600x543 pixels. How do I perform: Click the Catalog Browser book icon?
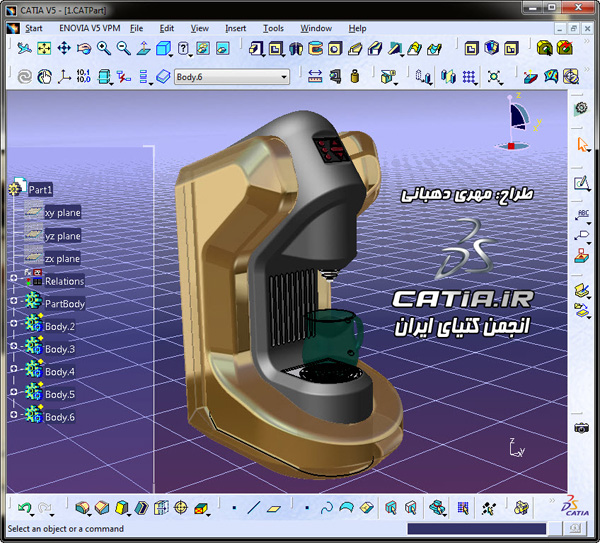[582, 291]
